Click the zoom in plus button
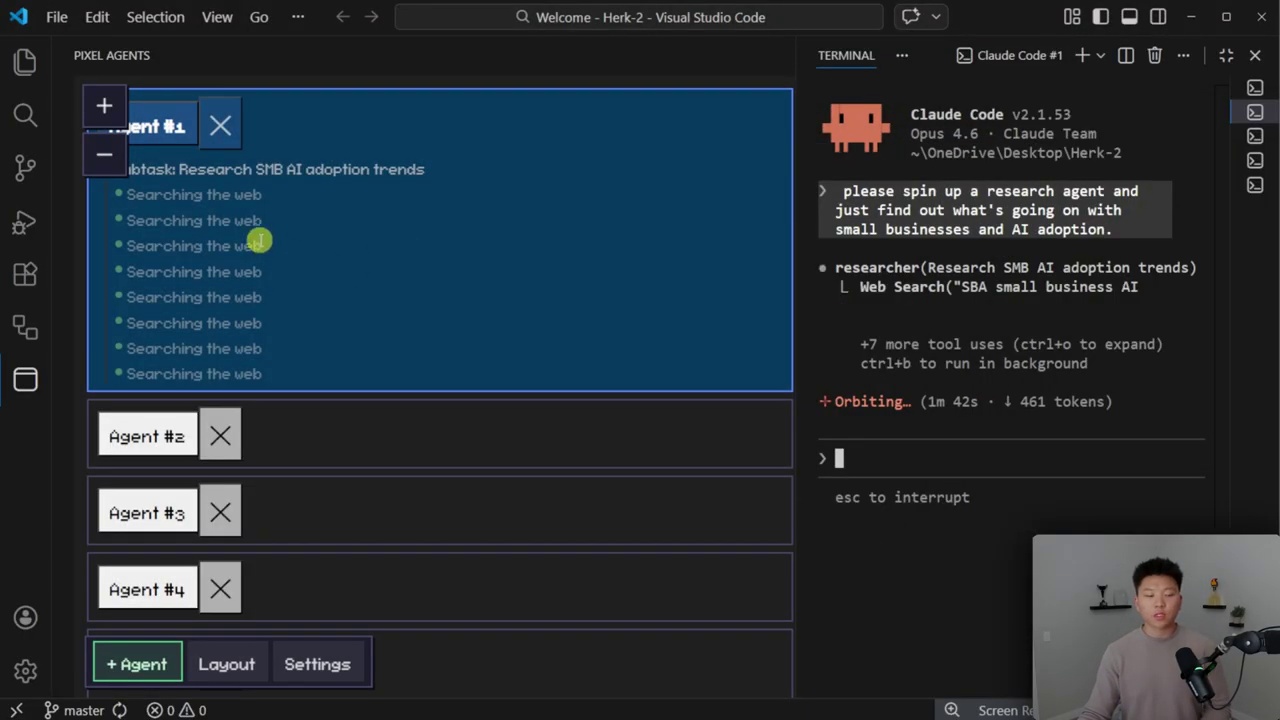This screenshot has height=720, width=1280. pyautogui.click(x=104, y=106)
